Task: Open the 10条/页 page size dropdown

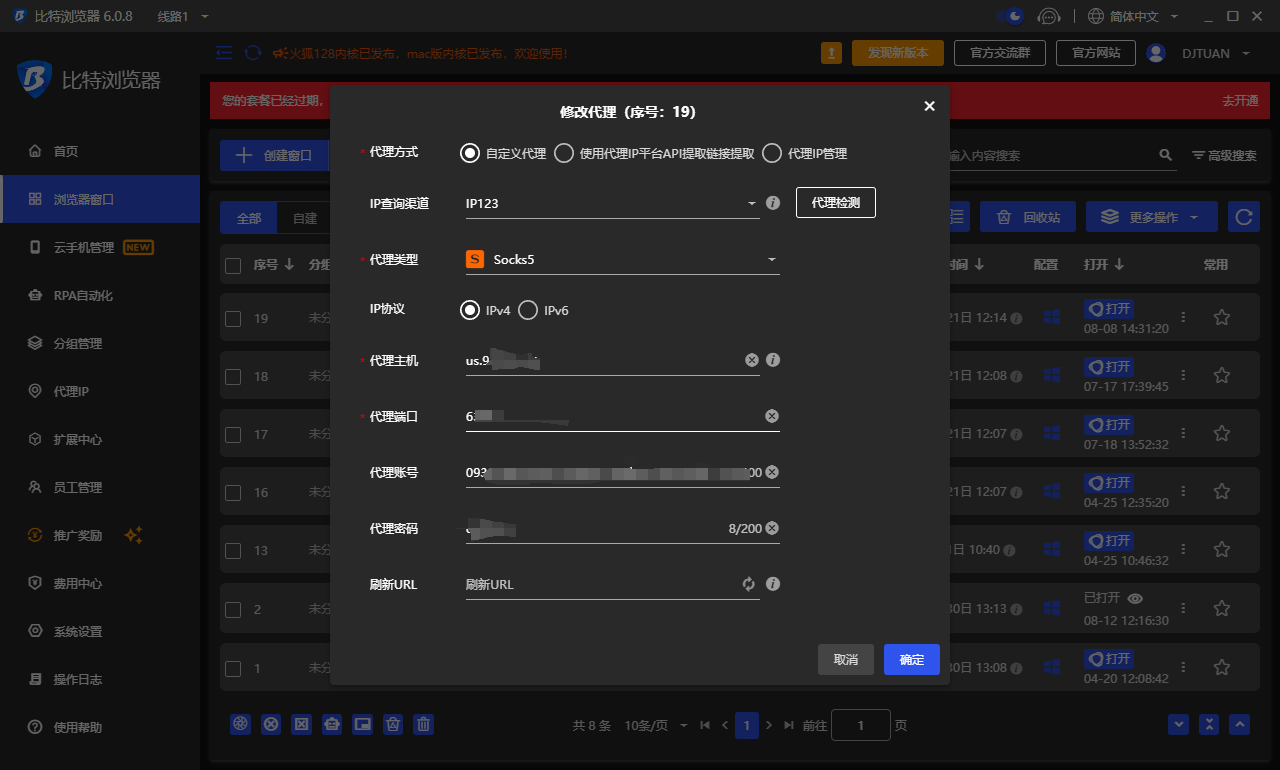Action: click(656, 725)
